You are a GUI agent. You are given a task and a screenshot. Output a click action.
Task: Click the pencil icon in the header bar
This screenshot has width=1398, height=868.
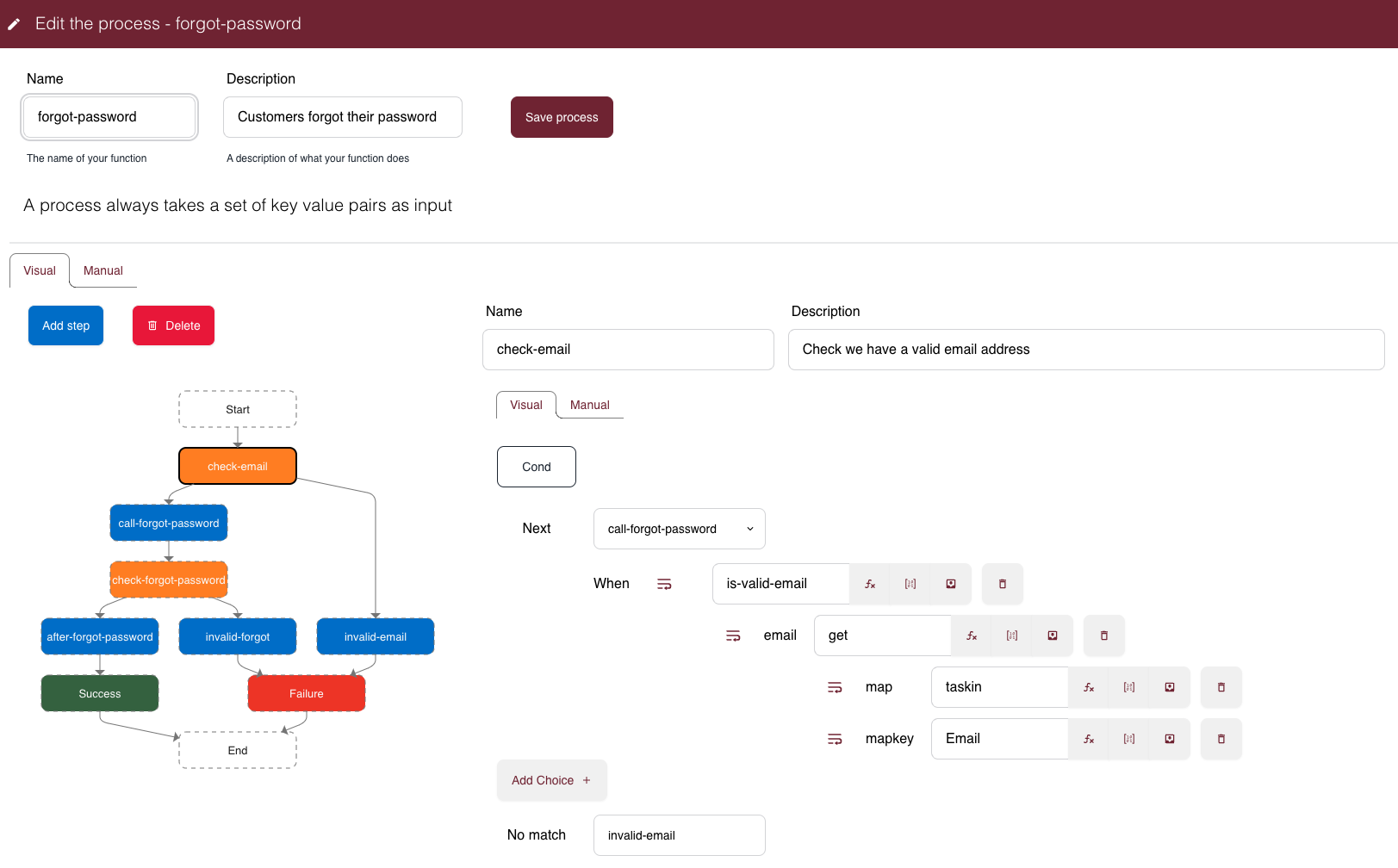(x=14, y=23)
